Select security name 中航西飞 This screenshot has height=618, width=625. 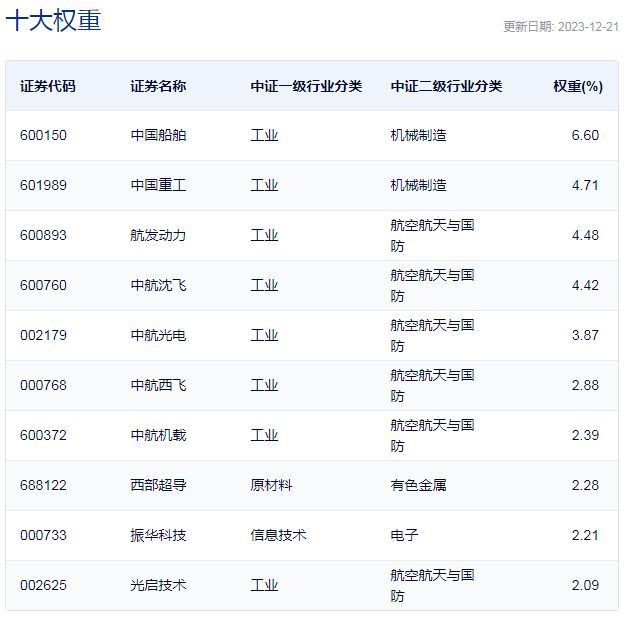(x=158, y=386)
